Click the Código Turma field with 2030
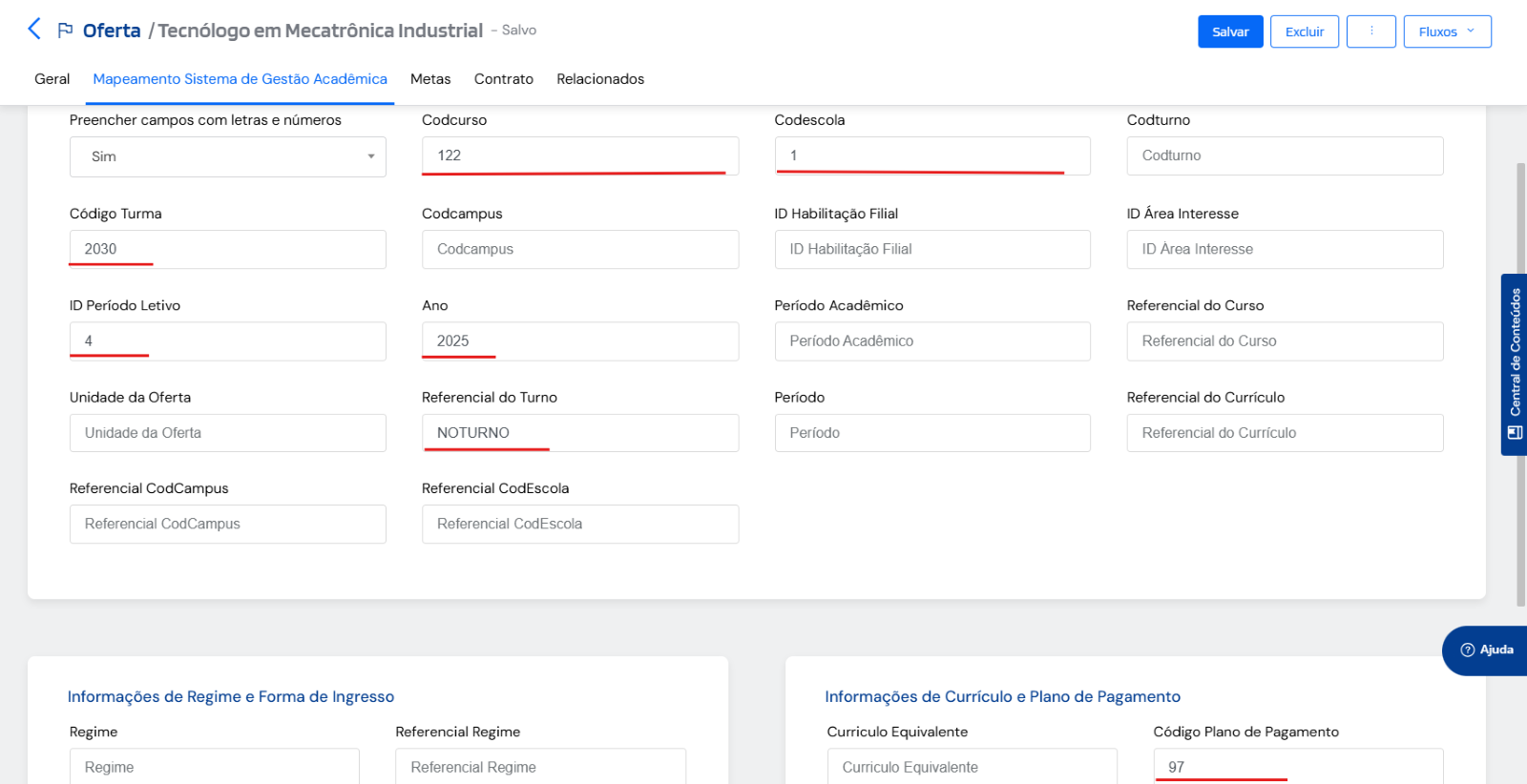The width and height of the screenshot is (1527, 784). pyautogui.click(x=228, y=249)
